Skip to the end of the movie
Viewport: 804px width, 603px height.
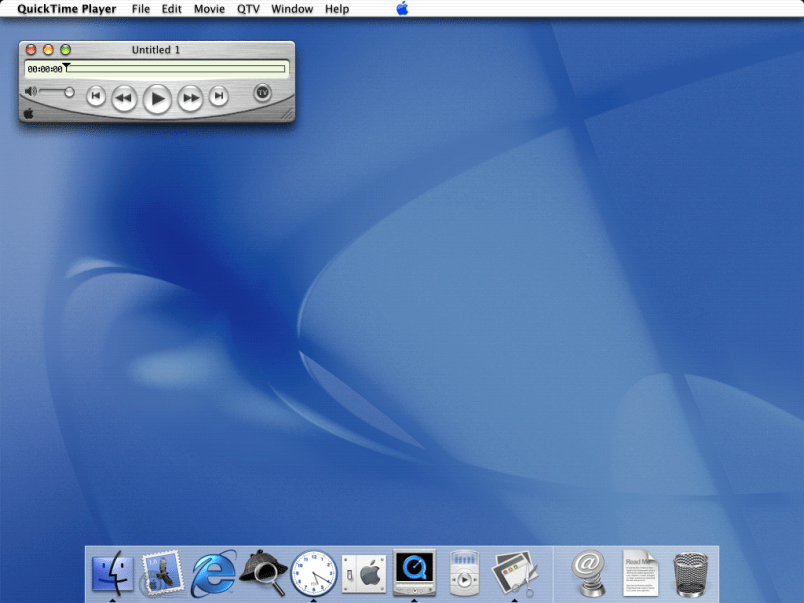coord(218,96)
